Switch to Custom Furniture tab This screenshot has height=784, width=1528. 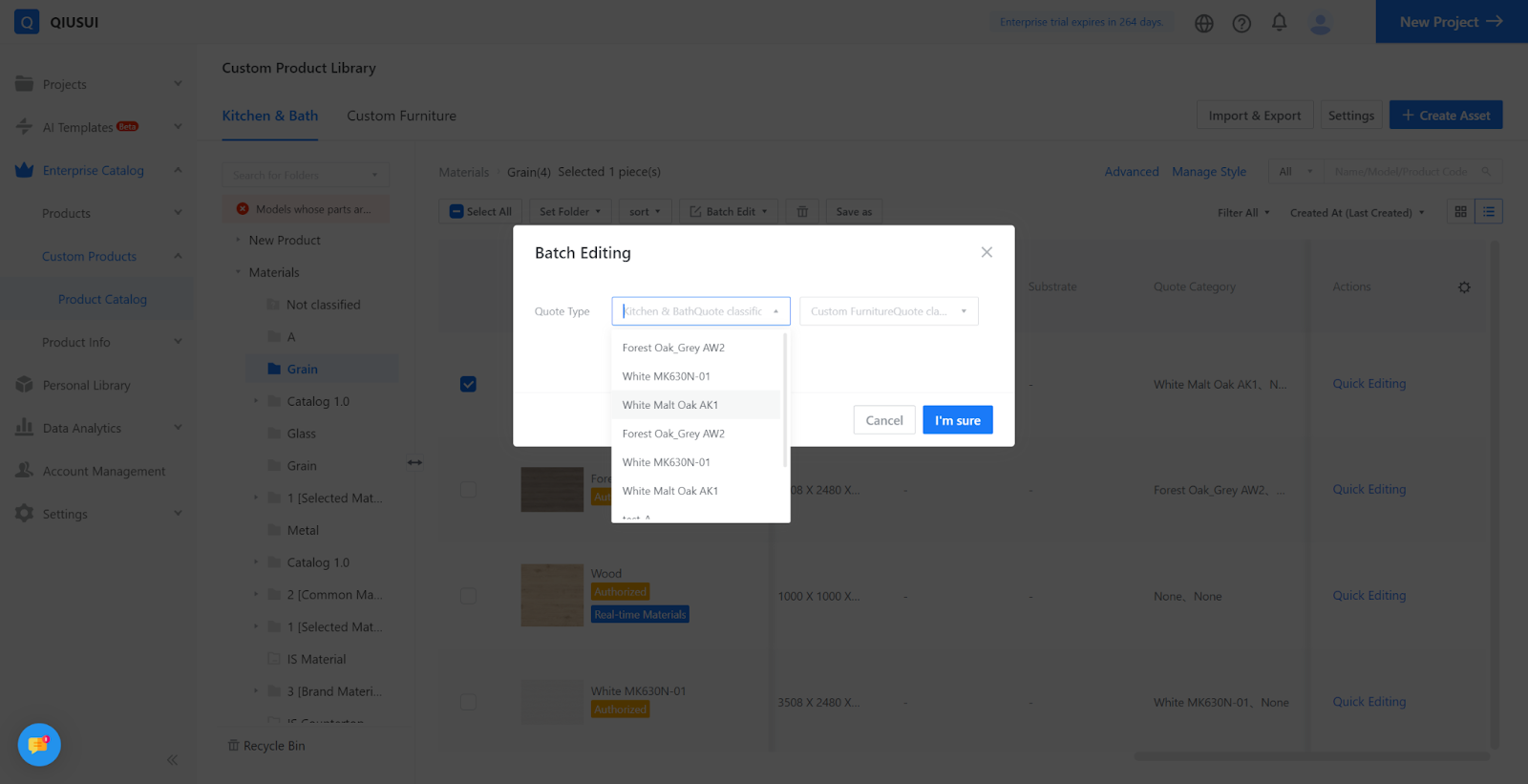coord(401,116)
